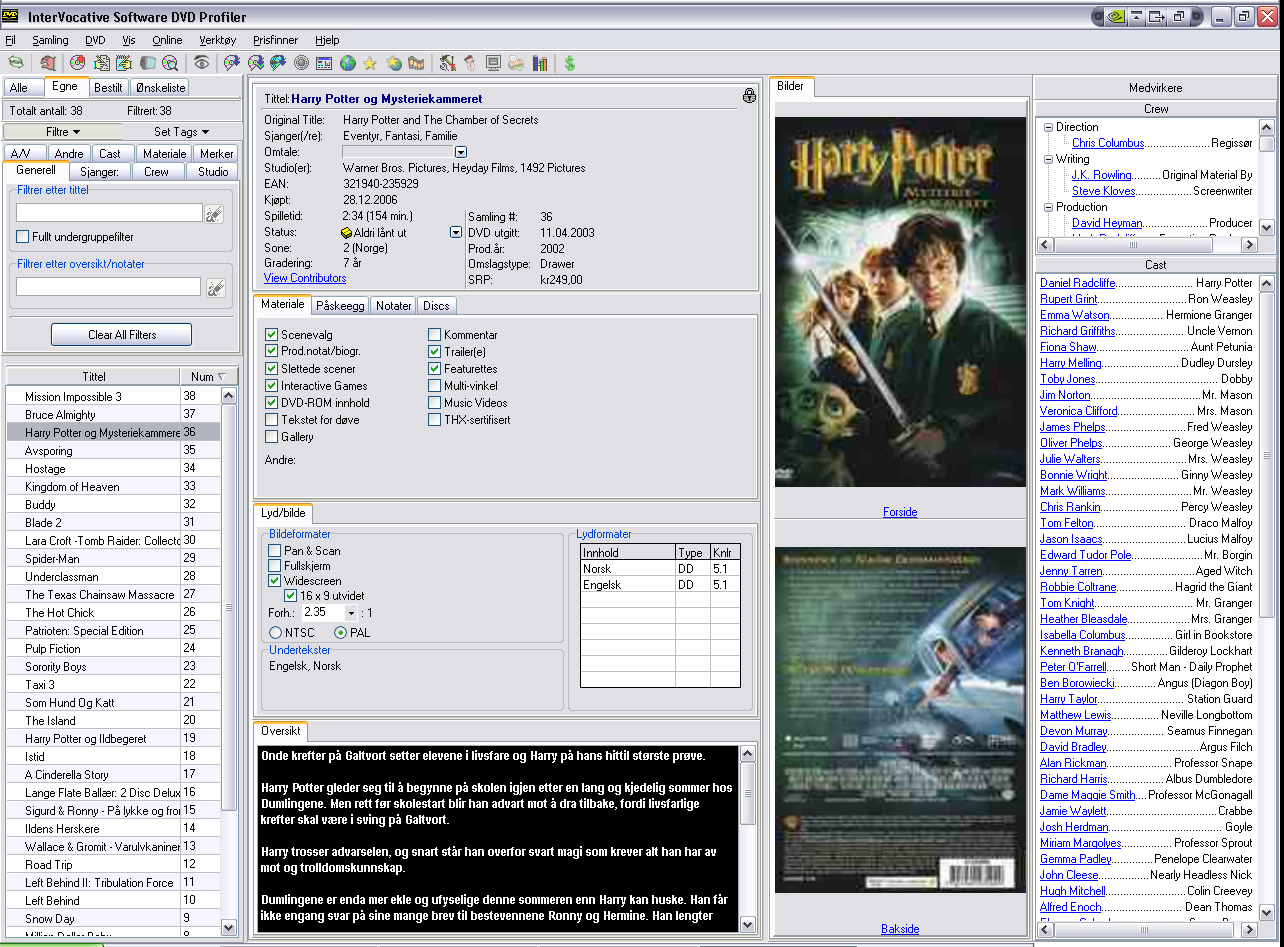Click the eye icon in the toolbar
The width and height of the screenshot is (1284, 947).
click(x=202, y=63)
